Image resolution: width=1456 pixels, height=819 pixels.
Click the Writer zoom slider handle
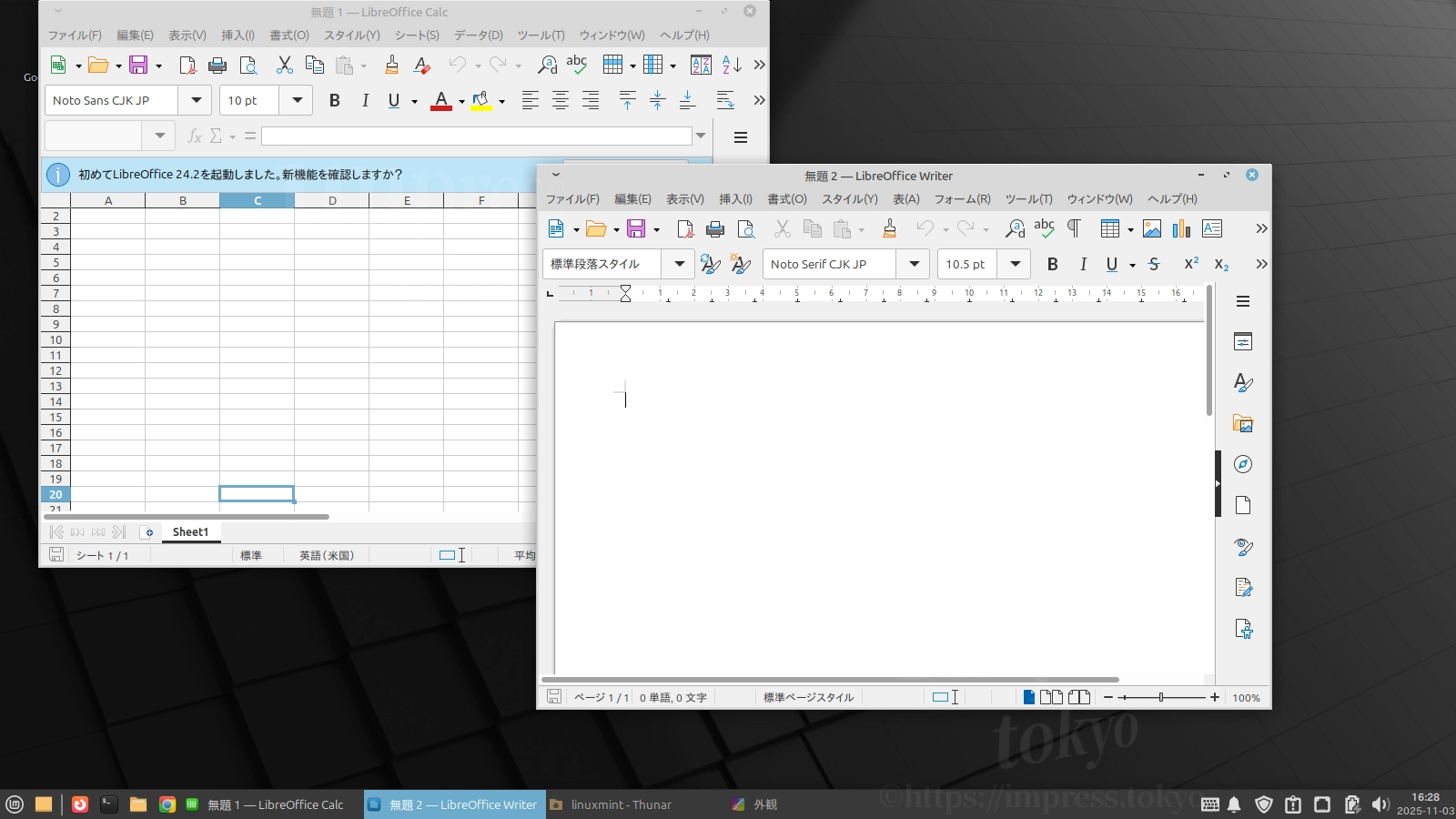1161,697
